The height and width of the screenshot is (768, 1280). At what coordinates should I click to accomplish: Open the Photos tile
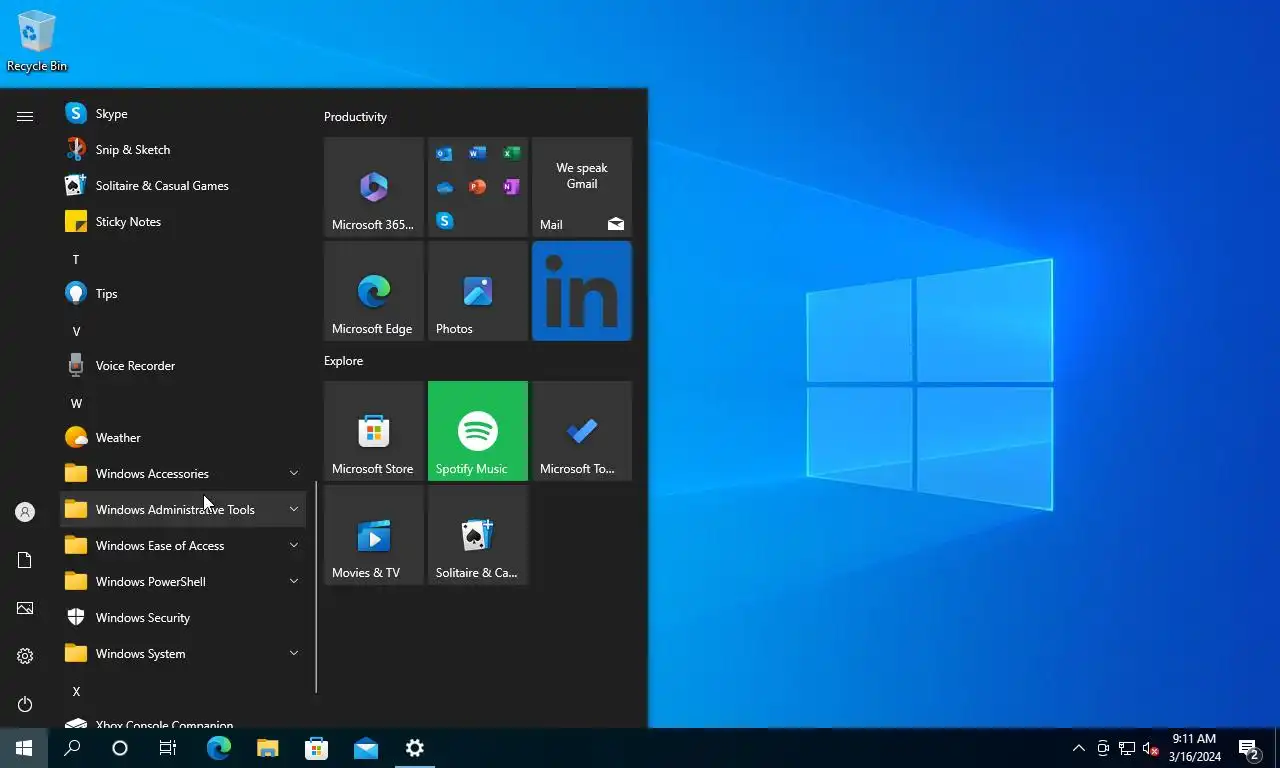478,291
